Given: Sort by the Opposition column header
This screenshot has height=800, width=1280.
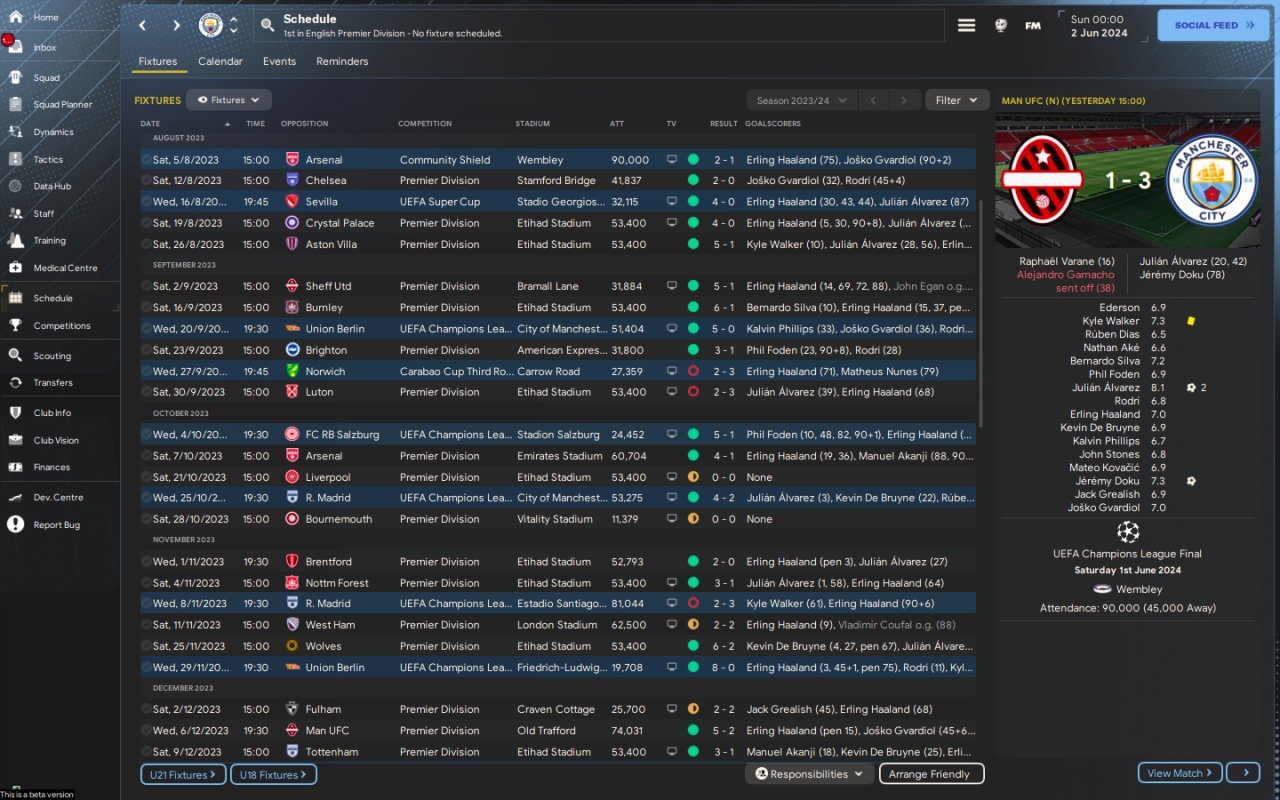Looking at the screenshot, I should tap(304, 124).
